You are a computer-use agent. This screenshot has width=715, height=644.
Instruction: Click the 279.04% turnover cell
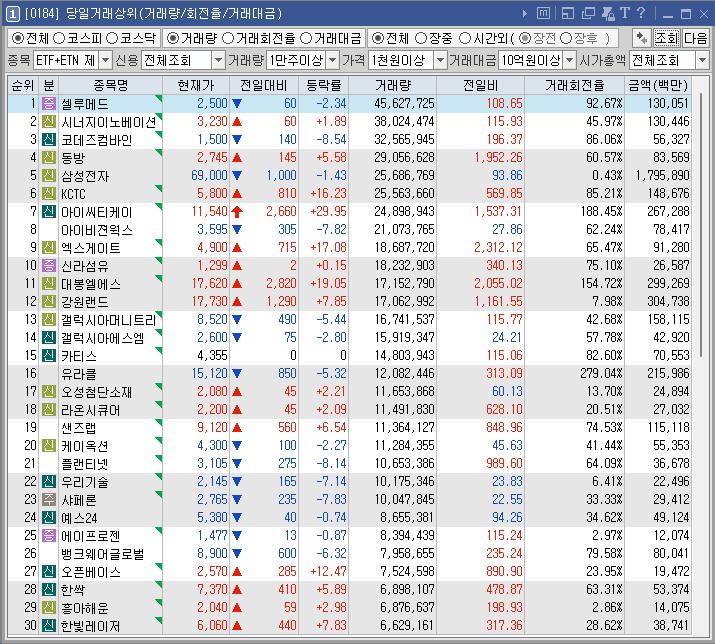pyautogui.click(x=601, y=374)
